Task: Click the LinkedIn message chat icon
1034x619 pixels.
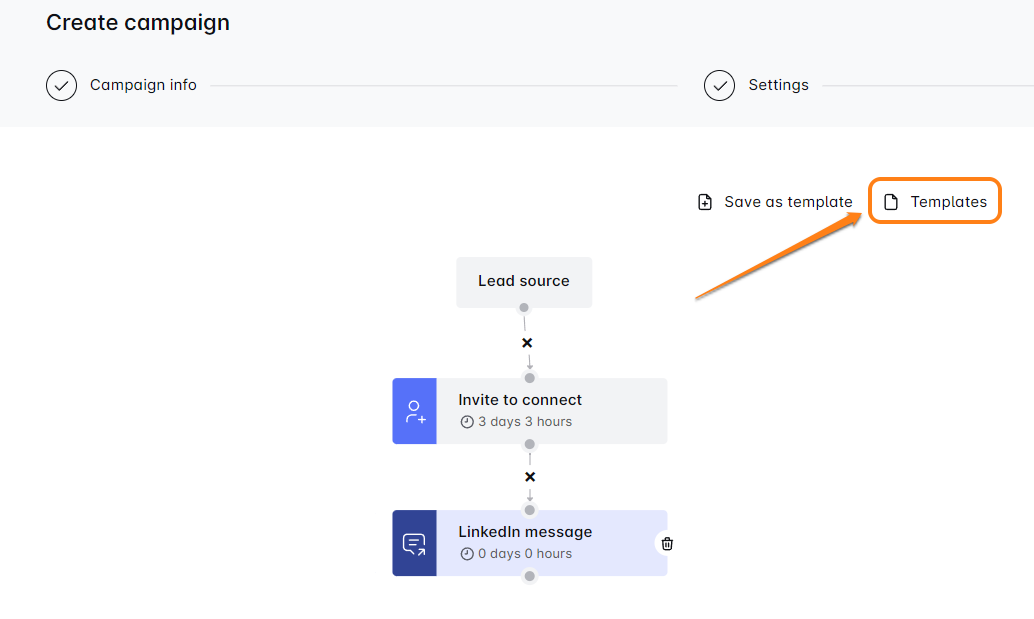Action: tap(414, 543)
